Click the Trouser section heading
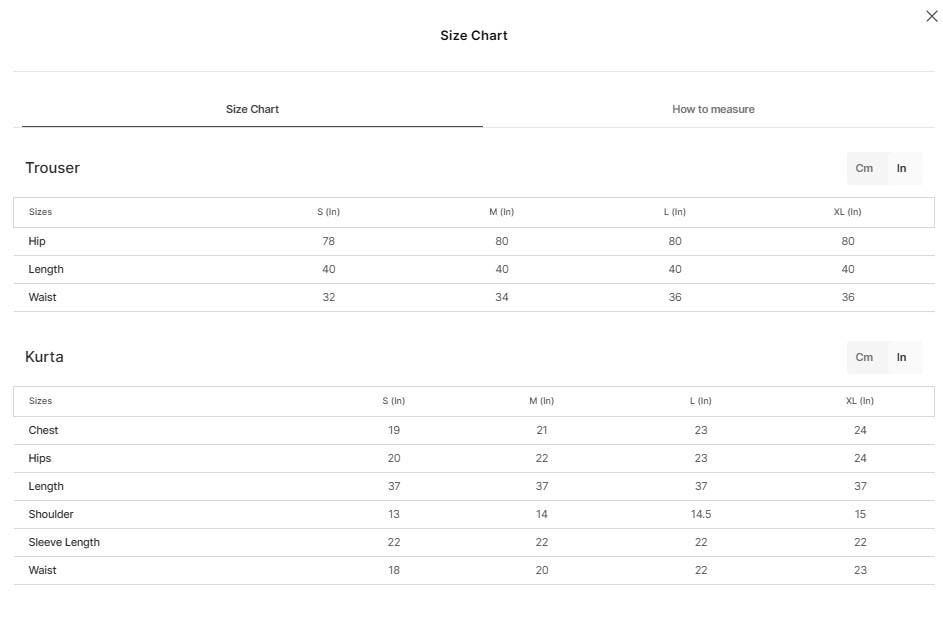The image size is (943, 630). coord(52,168)
